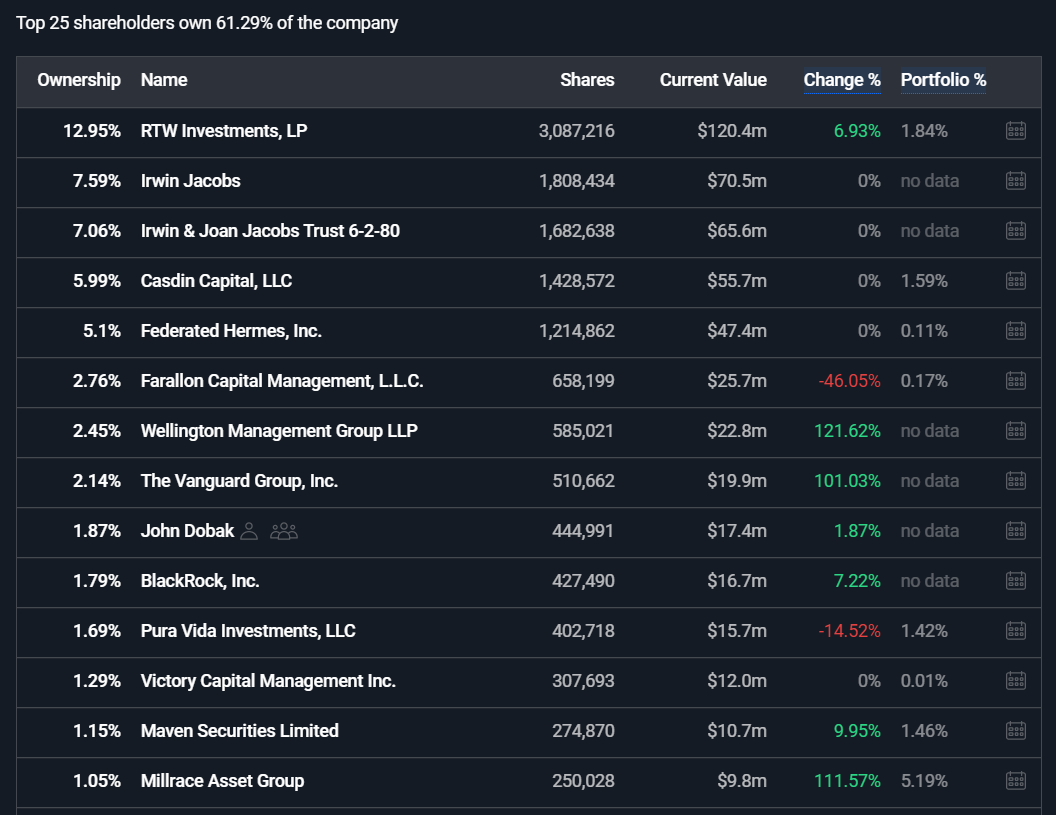This screenshot has width=1056, height=815.
Task: Click the 444,991 shares value
Action: 583,531
